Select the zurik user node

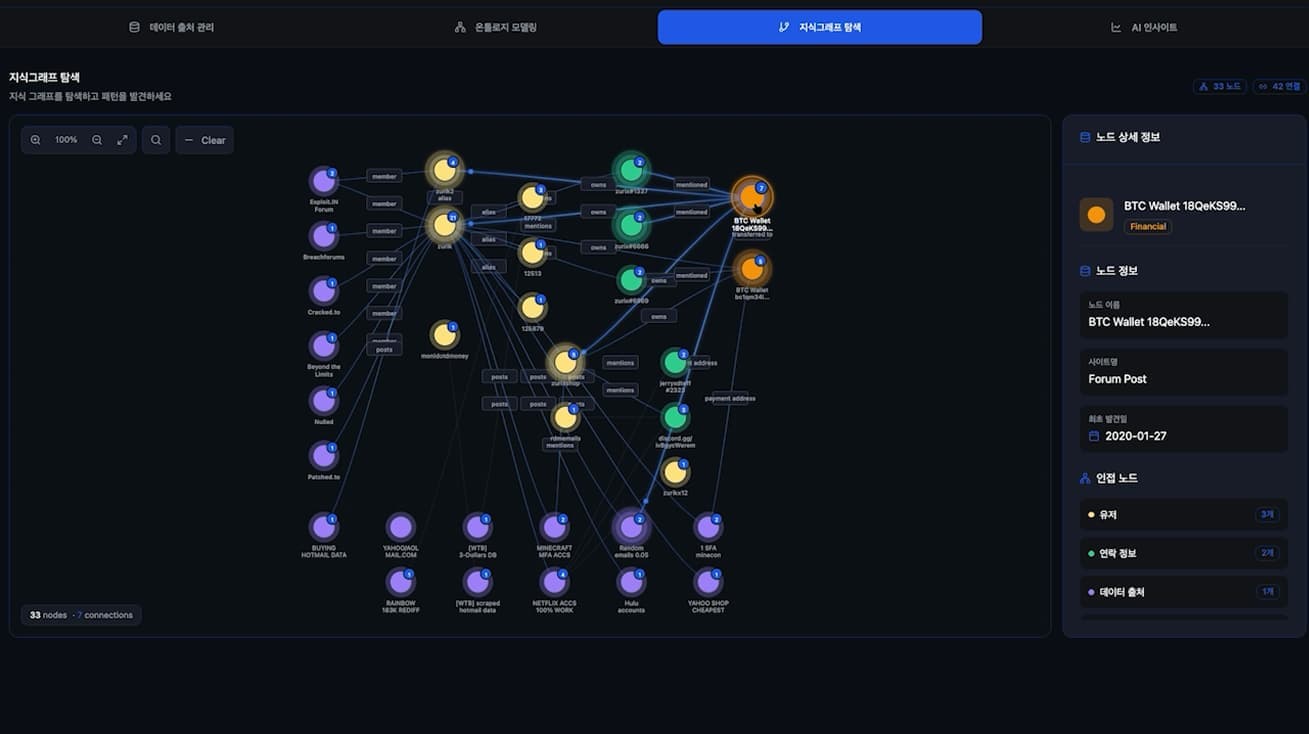tap(444, 226)
